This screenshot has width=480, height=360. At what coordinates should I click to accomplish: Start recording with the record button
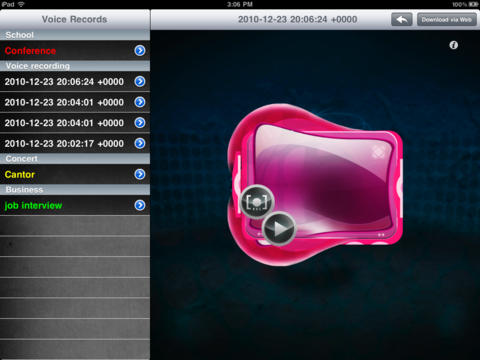click(x=257, y=202)
